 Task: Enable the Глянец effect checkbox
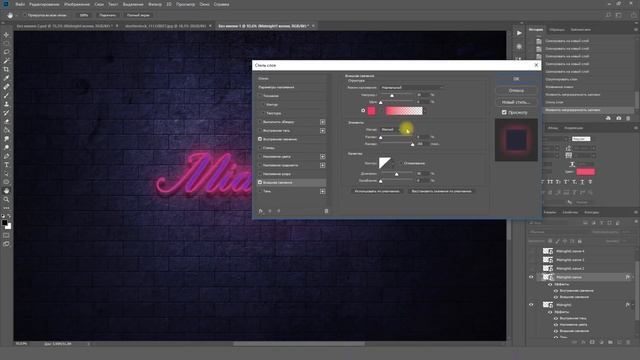click(x=260, y=148)
